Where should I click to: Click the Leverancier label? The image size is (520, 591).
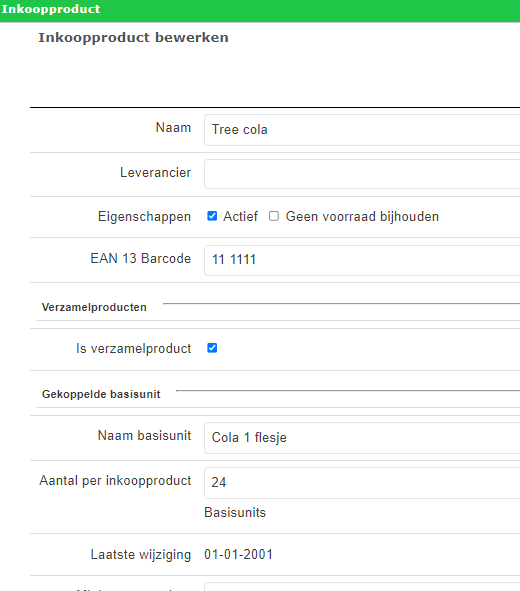click(155, 173)
